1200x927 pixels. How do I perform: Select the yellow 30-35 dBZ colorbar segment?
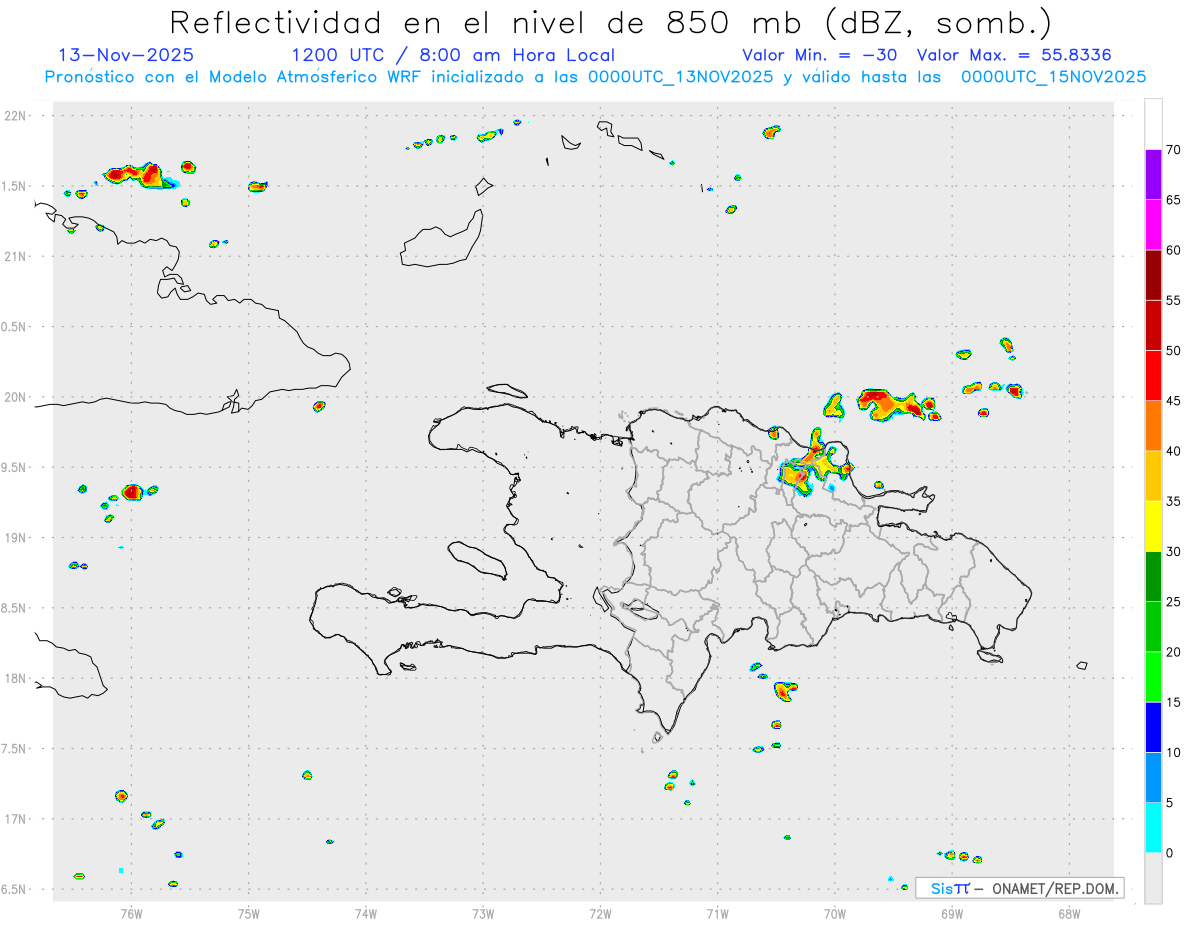point(1153,526)
